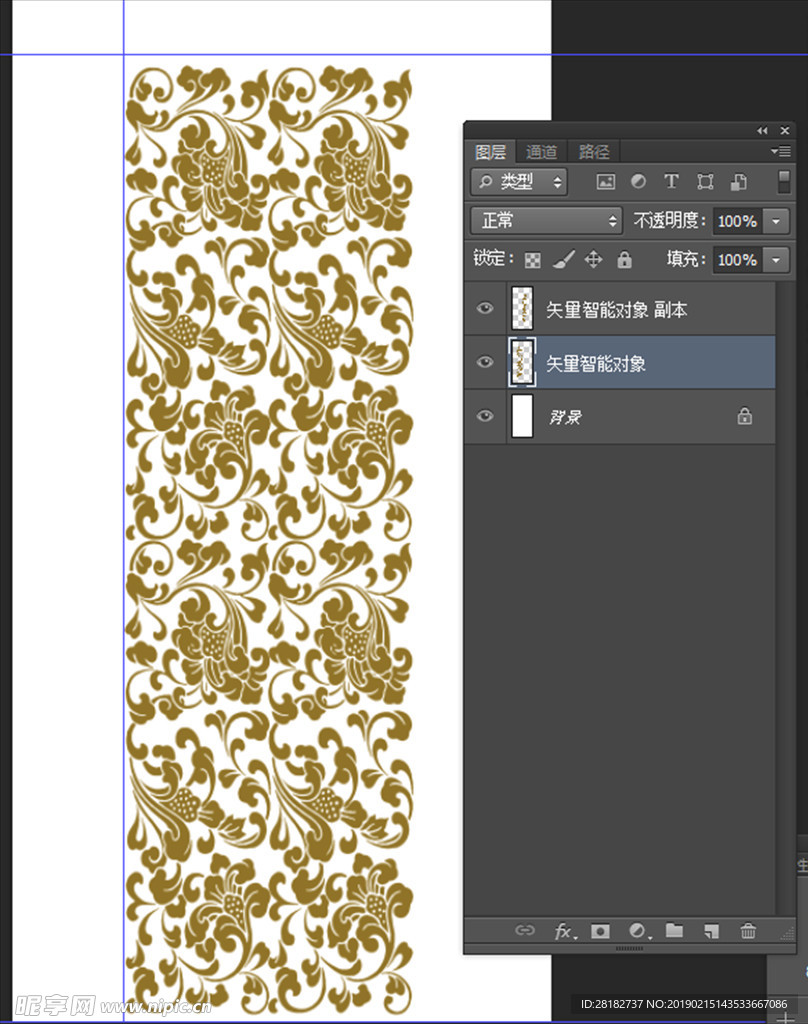This screenshot has height=1024, width=808.
Task: Lock transparent pixels checkerboard icon
Action: coord(533,260)
